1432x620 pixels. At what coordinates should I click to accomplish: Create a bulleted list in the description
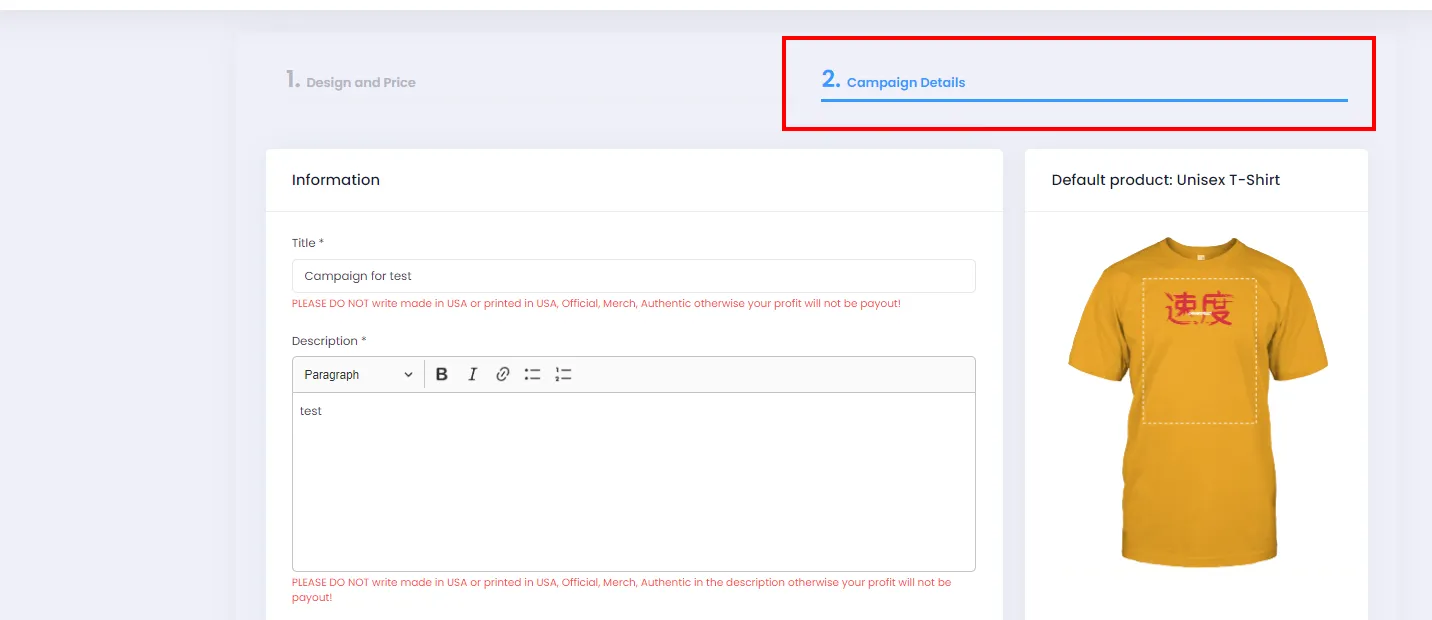(x=533, y=374)
